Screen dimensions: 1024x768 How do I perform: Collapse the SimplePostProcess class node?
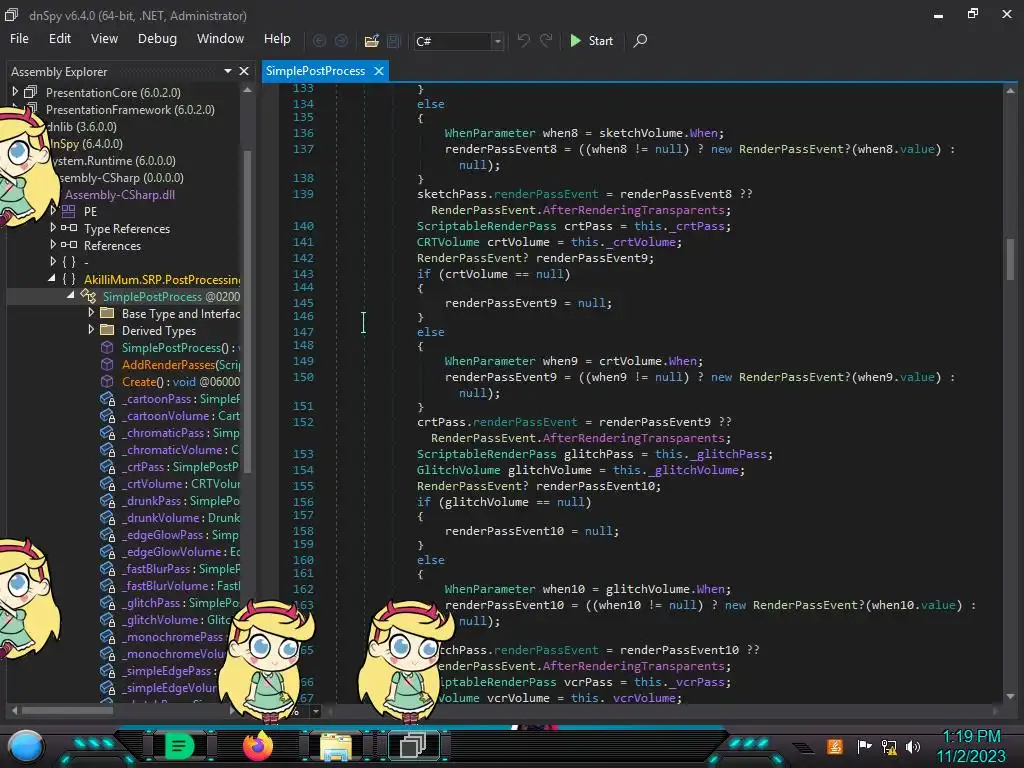tap(71, 296)
